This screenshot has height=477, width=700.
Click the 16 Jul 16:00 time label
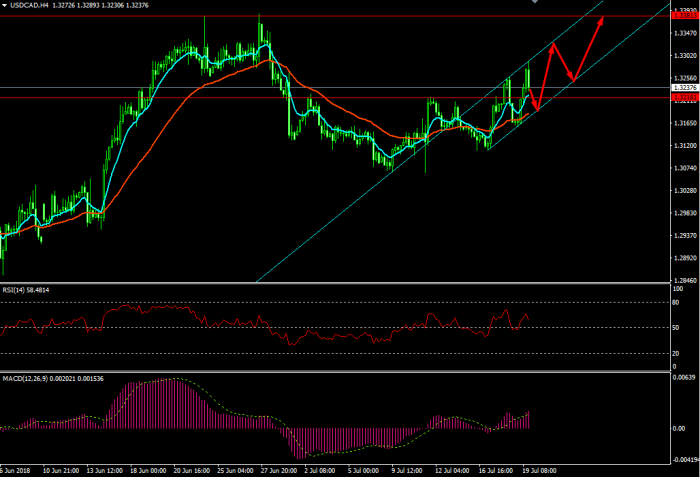(496, 471)
